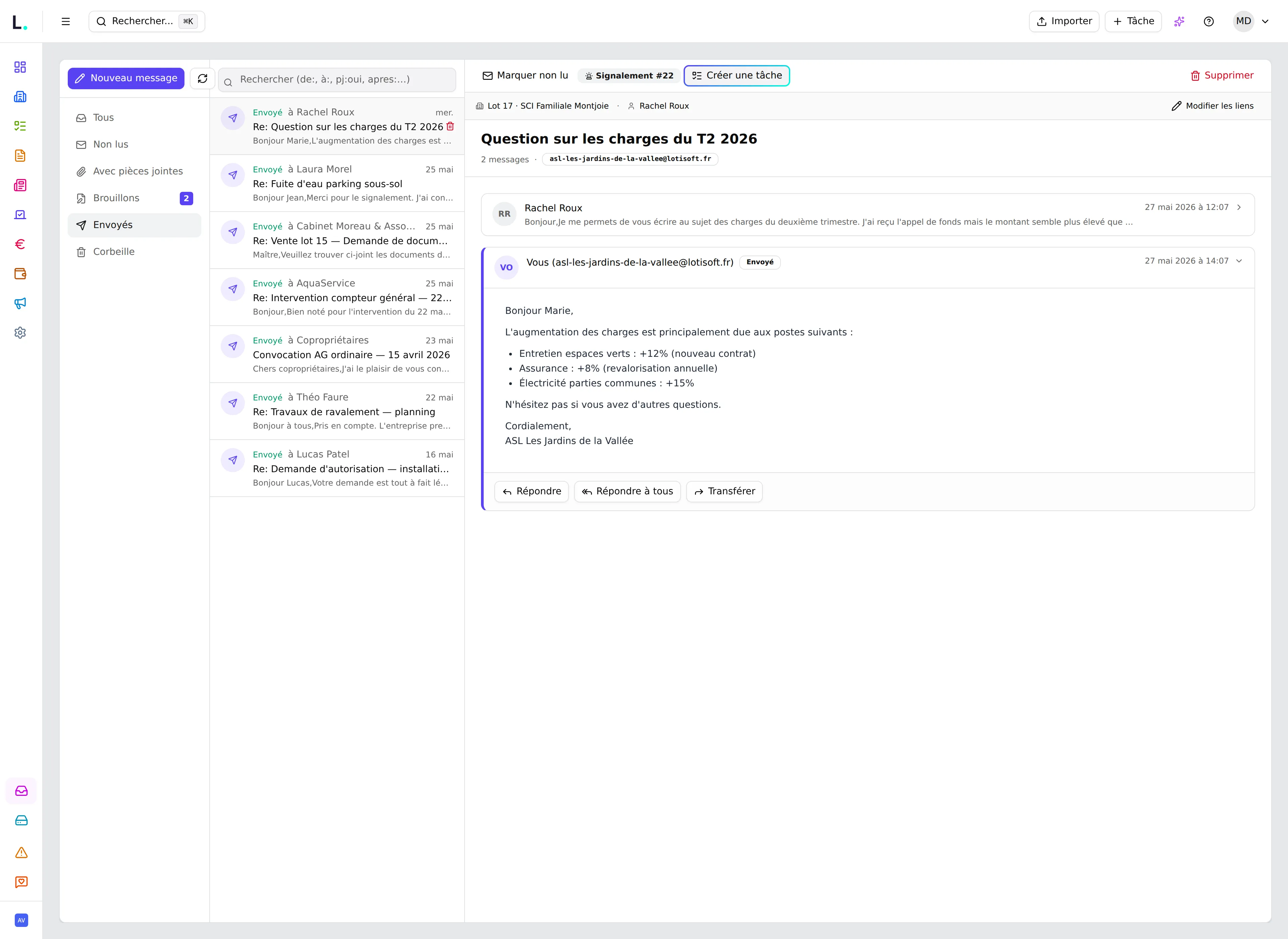Viewport: 1288px width, 939px height.
Task: Open the orange warning triangle icon
Action: pyautogui.click(x=21, y=852)
